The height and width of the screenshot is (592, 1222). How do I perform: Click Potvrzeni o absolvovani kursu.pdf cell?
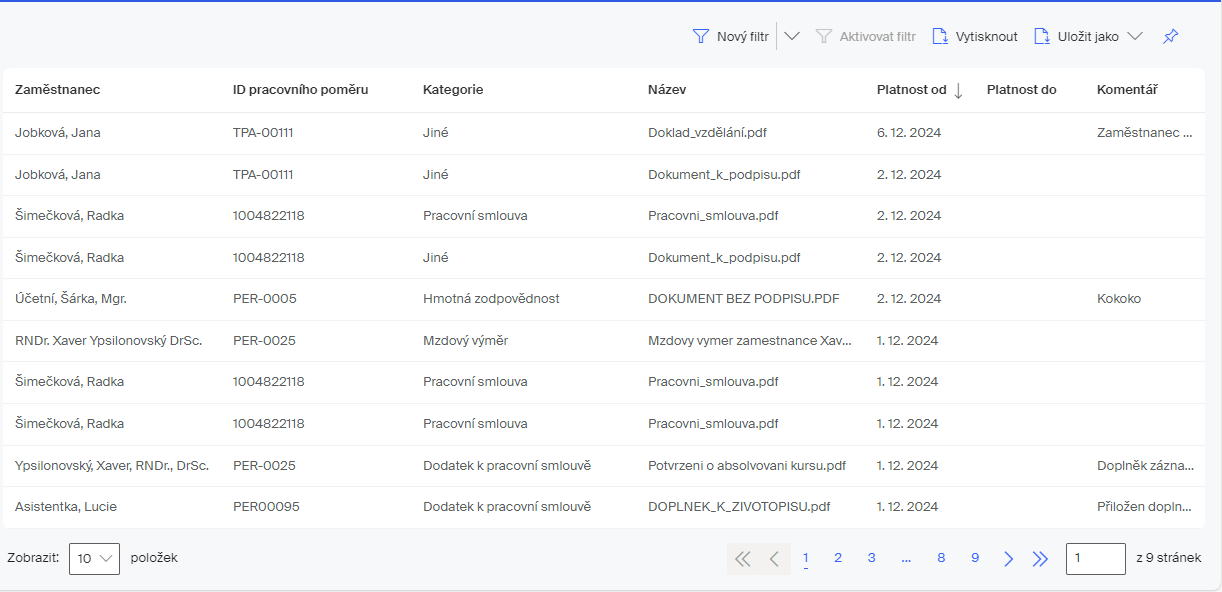(x=747, y=466)
